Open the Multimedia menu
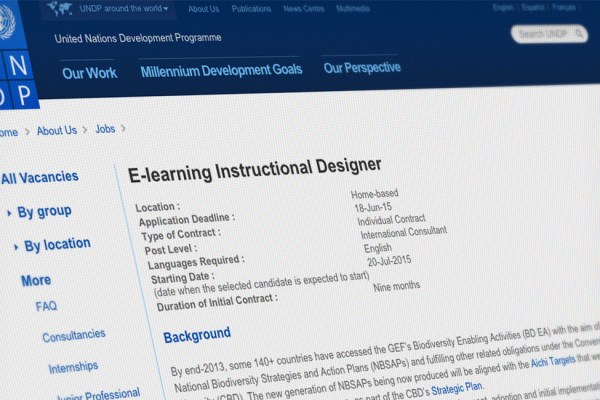Viewport: 600px width, 400px height. [352, 8]
